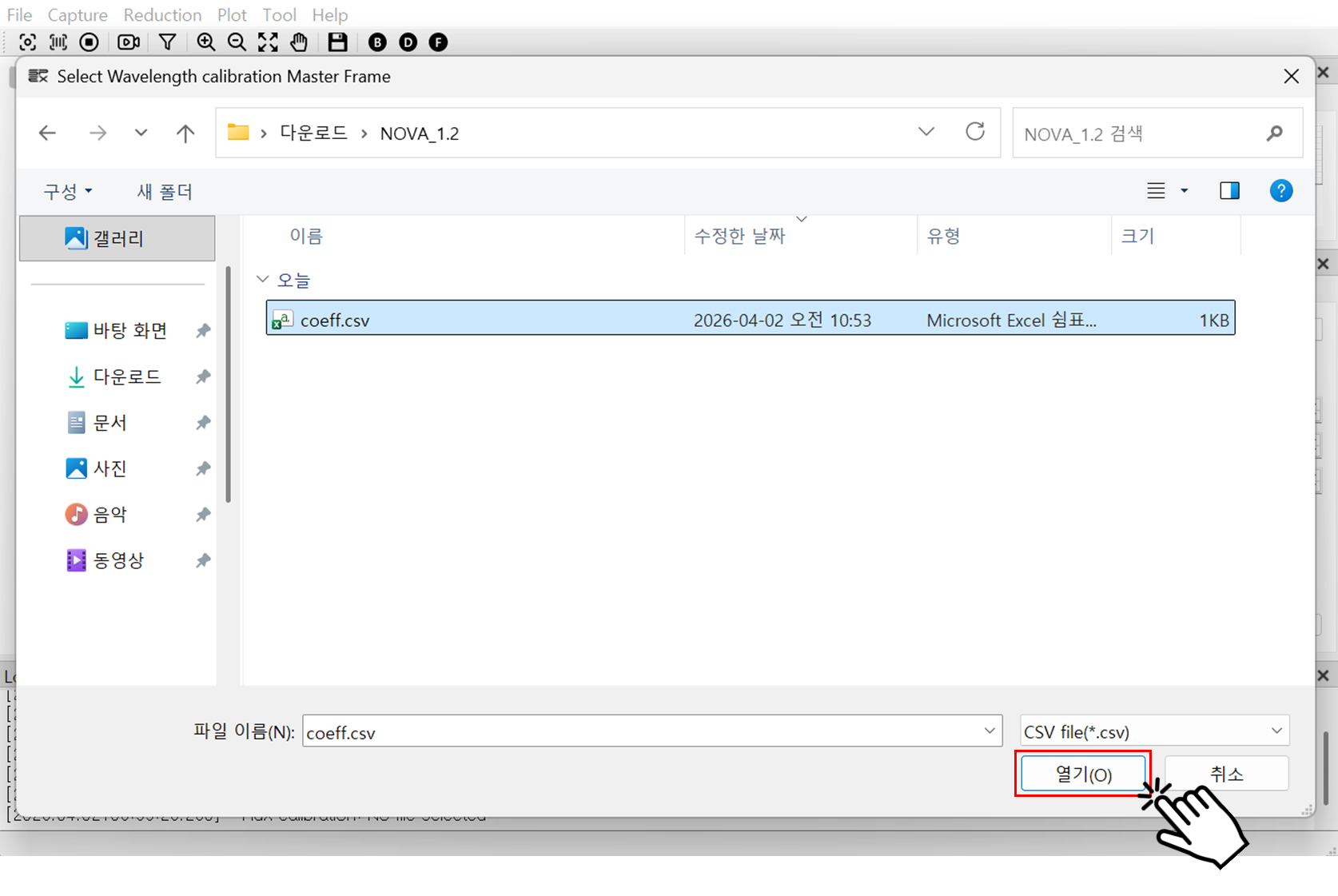Sort by the 이름 column header
This screenshot has height=896, width=1338.
click(306, 236)
